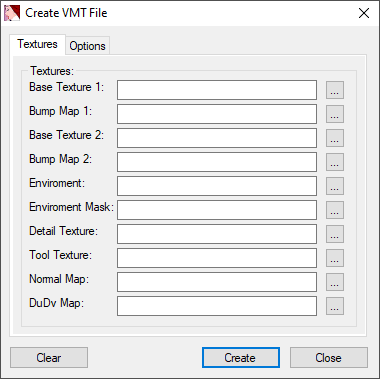Browse for Bump Map 1 file
This screenshot has height=379, width=380.
click(335, 114)
